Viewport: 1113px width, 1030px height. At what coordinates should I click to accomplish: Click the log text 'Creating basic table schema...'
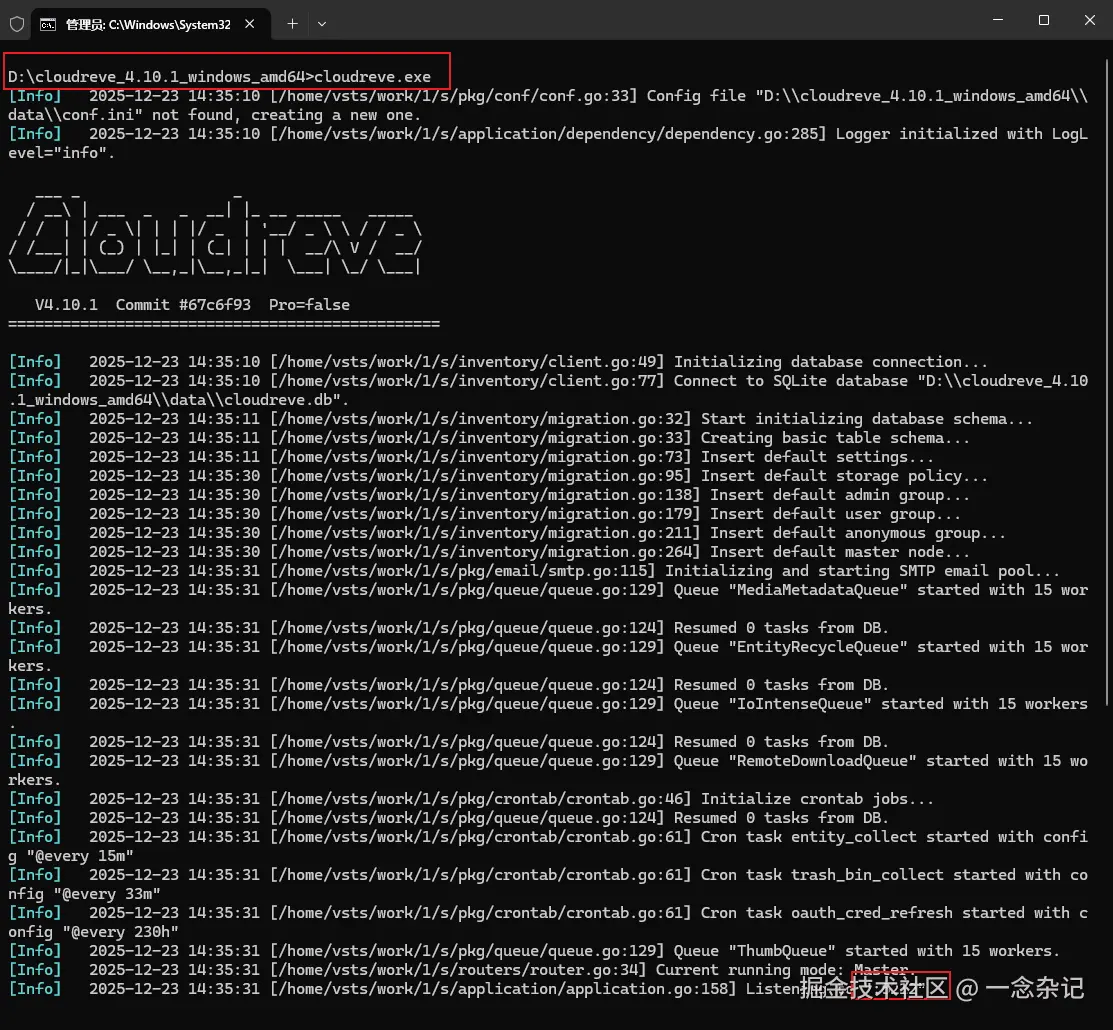pyautogui.click(x=835, y=438)
